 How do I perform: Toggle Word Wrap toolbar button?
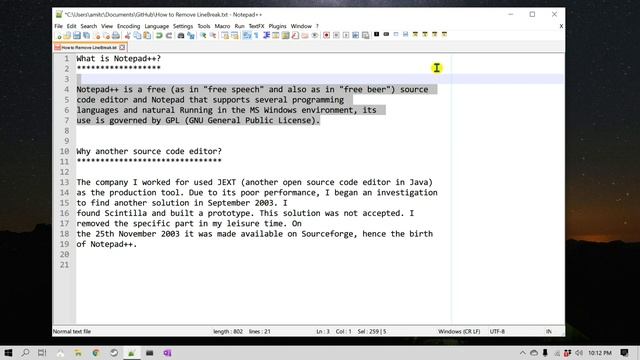pyautogui.click(x=247, y=36)
